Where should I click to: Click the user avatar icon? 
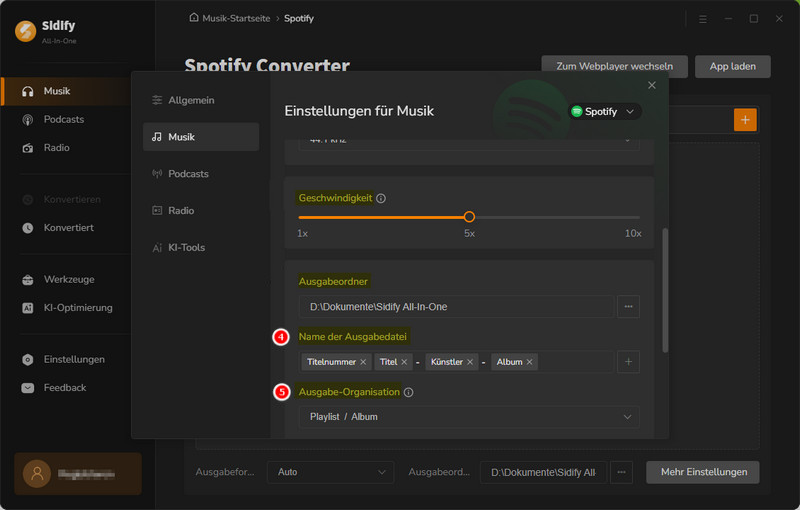pos(37,474)
